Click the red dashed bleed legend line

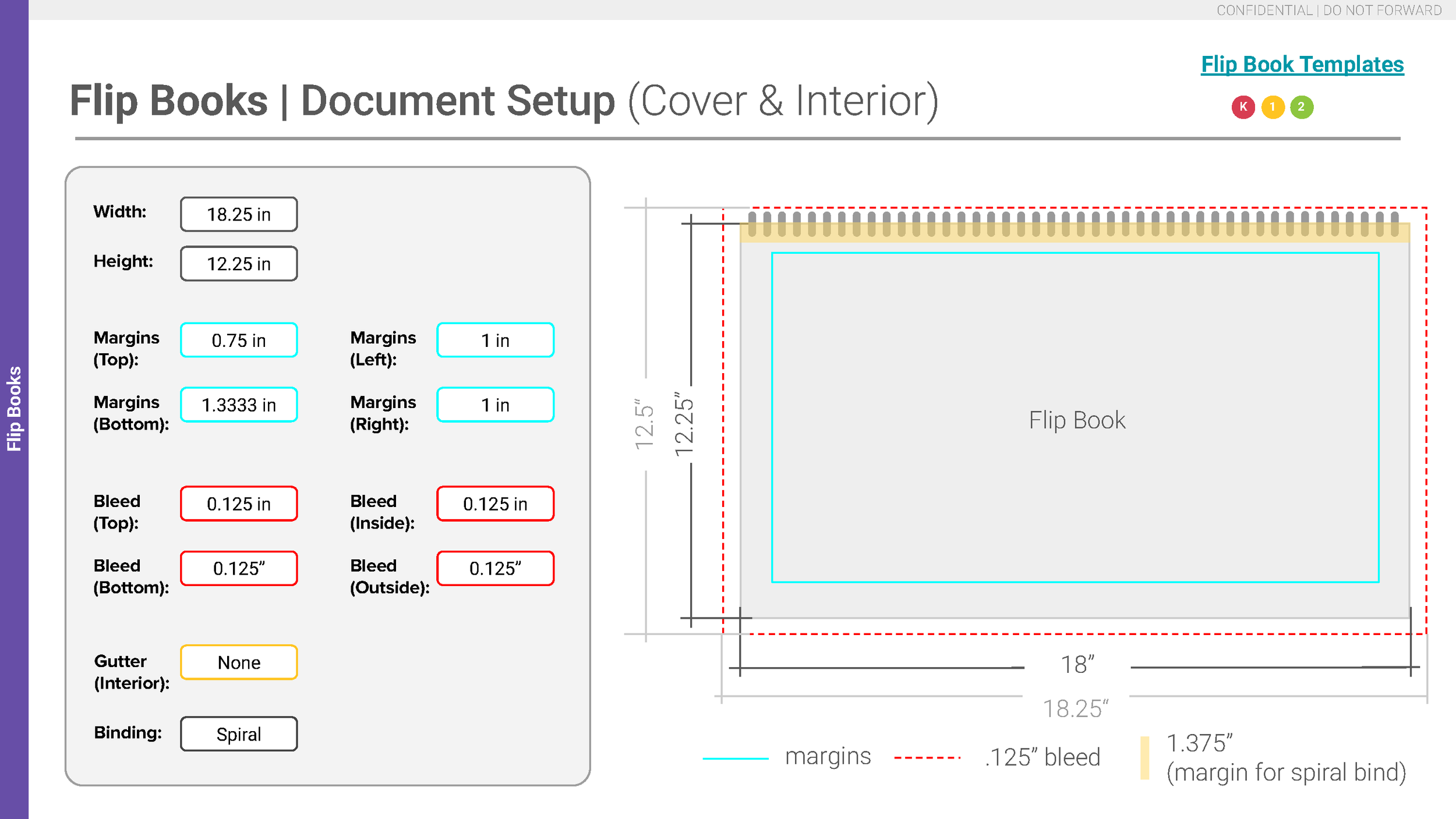[927, 758]
